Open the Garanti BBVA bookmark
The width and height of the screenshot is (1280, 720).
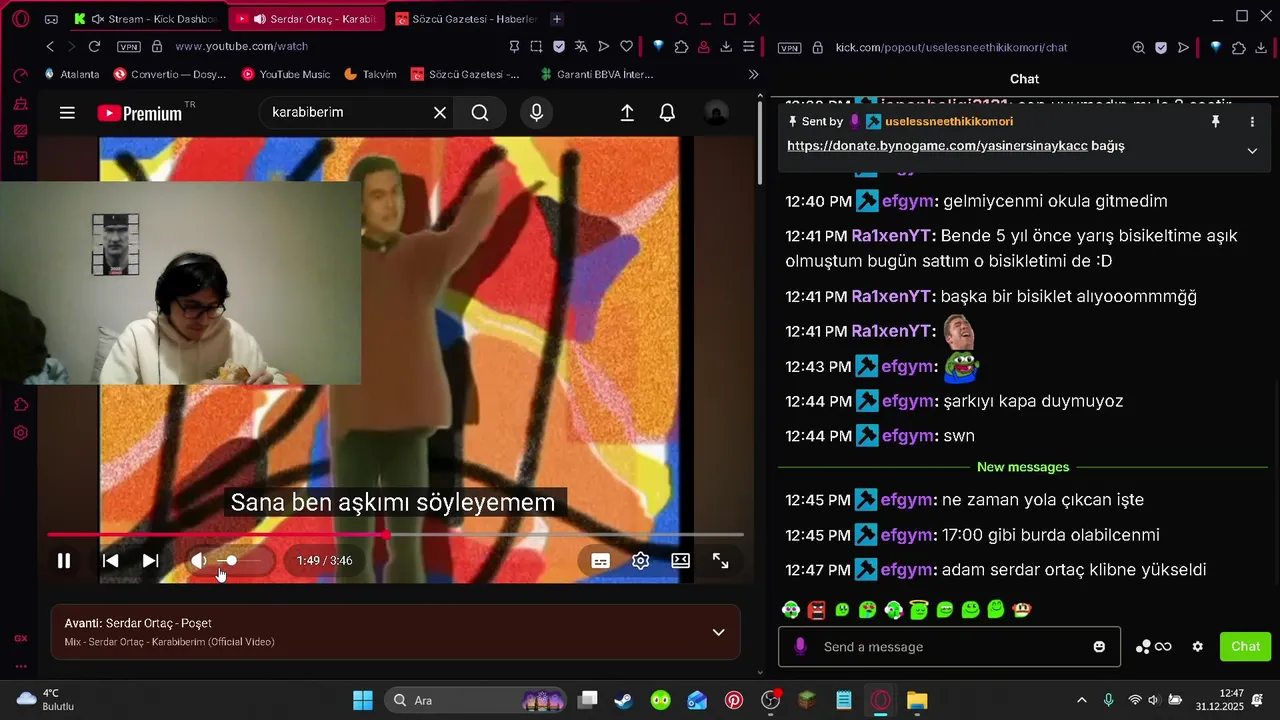[x=596, y=74]
